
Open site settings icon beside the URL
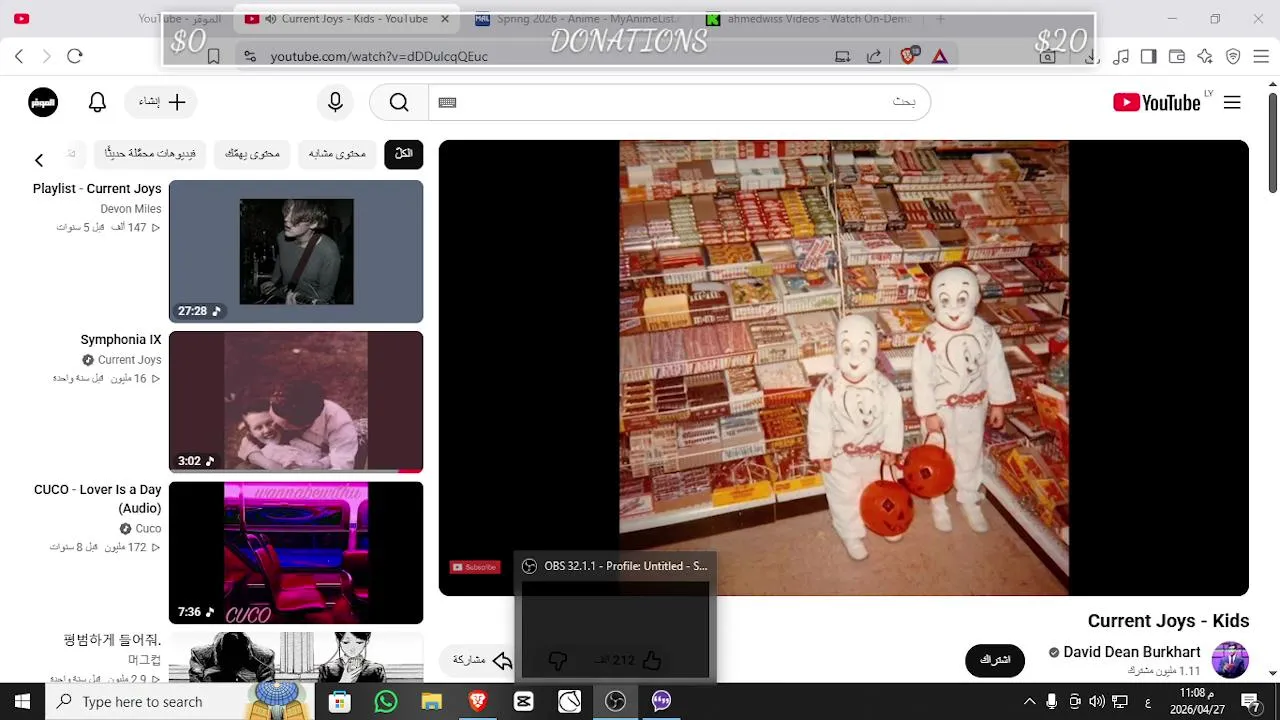click(x=249, y=57)
